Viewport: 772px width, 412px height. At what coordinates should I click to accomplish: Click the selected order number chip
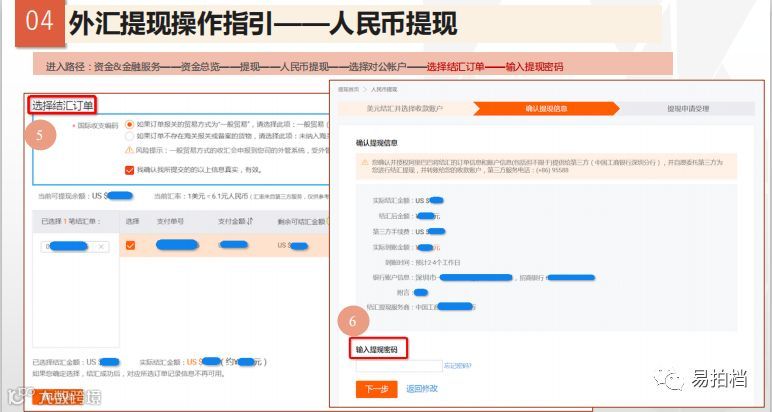[75, 247]
